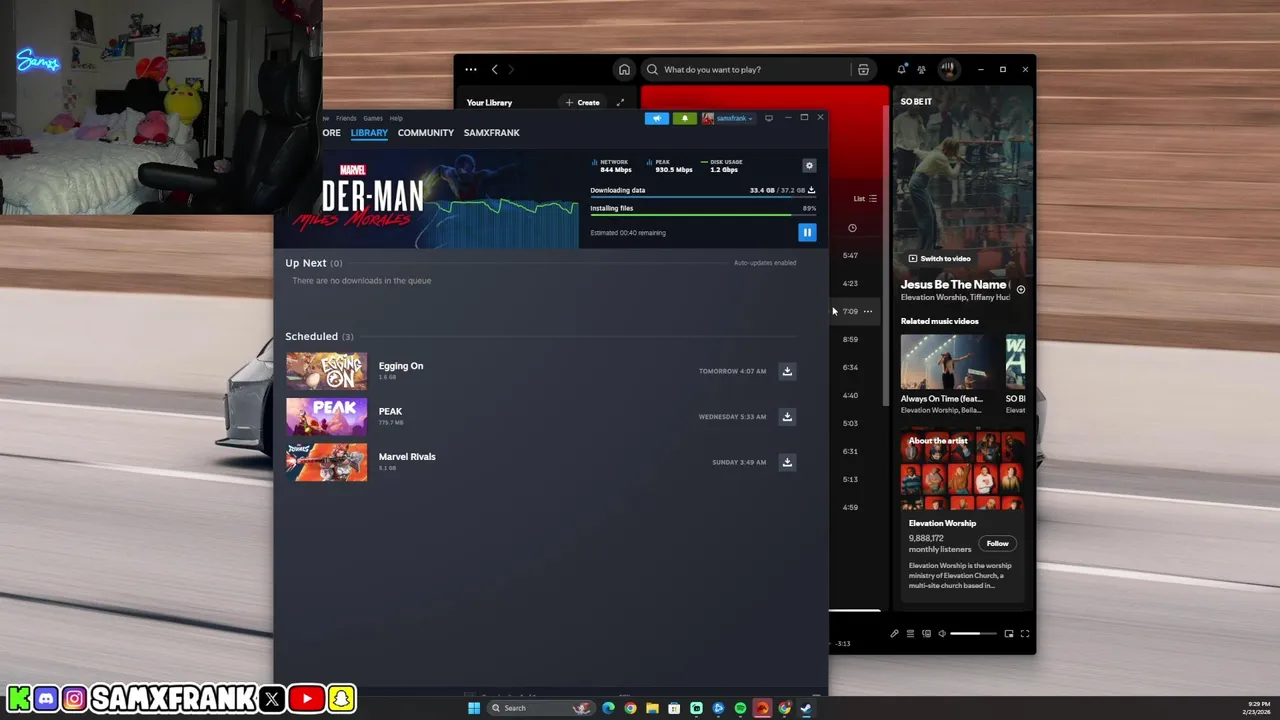1280x720 pixels.
Task: Mute Spotify volume speaker icon
Action: (942, 634)
